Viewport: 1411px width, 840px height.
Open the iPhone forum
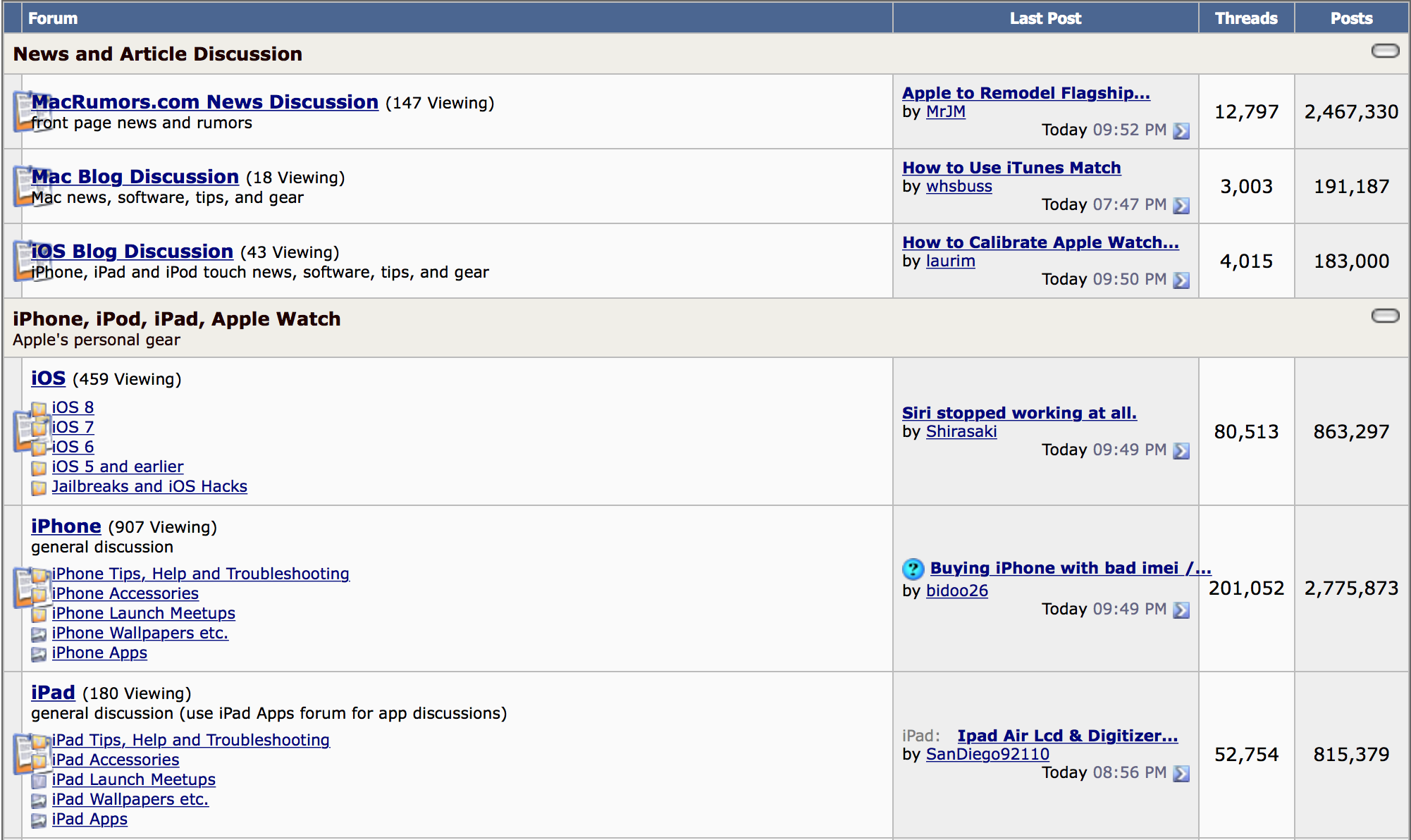click(x=66, y=526)
